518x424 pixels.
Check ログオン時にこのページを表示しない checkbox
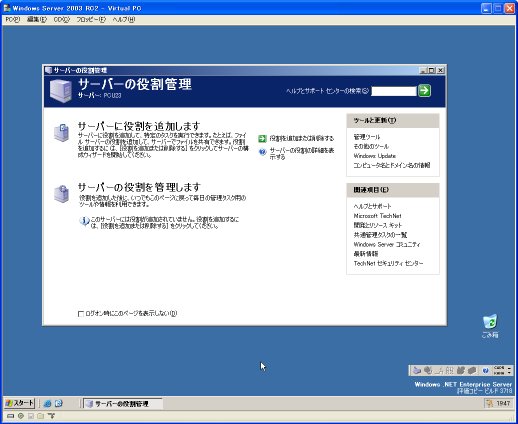81,314
